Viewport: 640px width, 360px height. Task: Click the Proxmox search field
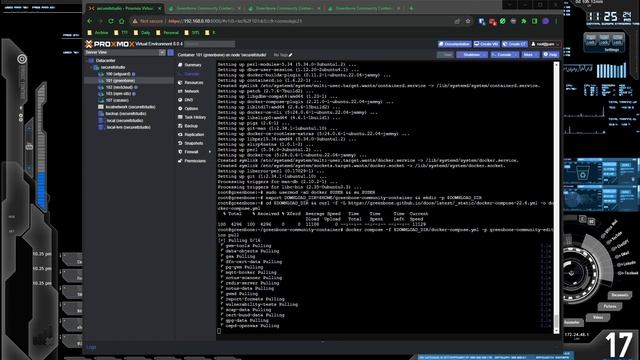pyautogui.click(x=210, y=44)
